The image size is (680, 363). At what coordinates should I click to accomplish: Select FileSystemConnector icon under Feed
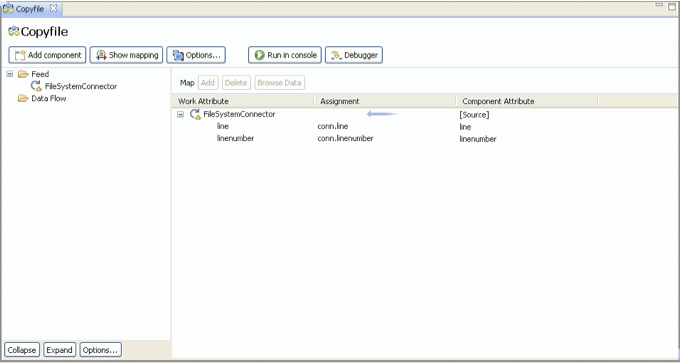tap(36, 86)
